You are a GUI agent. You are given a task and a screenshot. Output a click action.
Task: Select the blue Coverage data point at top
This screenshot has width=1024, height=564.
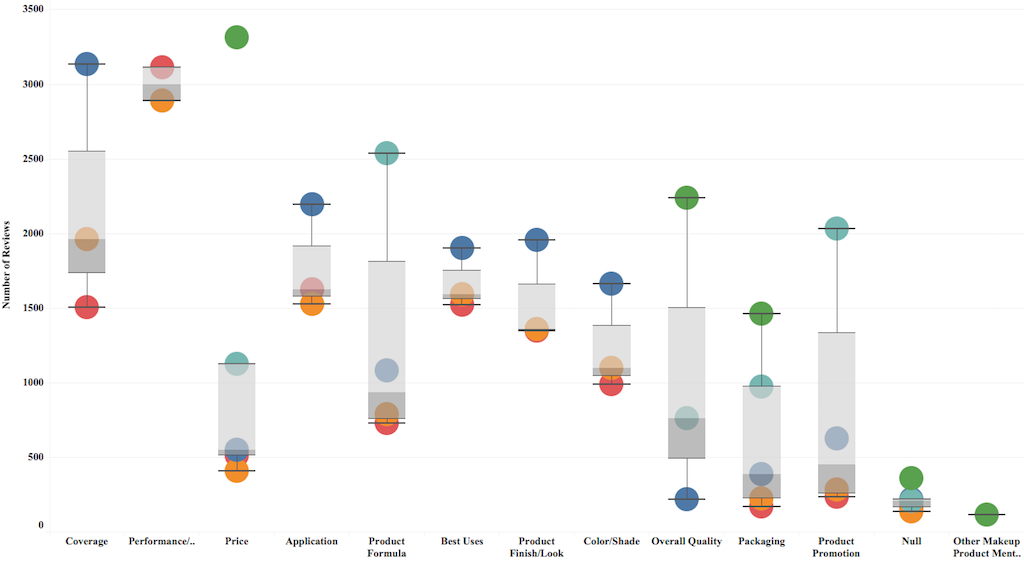pyautogui.click(x=87, y=65)
